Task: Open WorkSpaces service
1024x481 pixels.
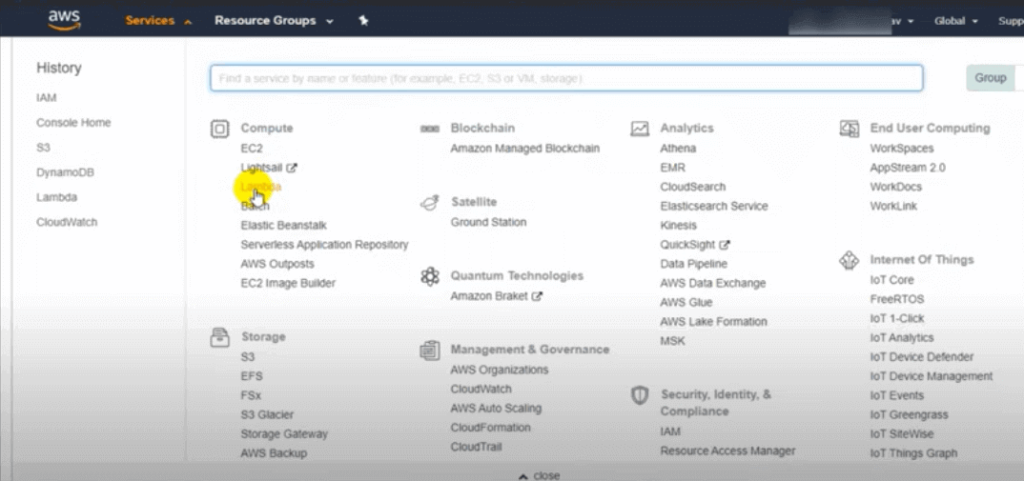Action: click(x=902, y=149)
